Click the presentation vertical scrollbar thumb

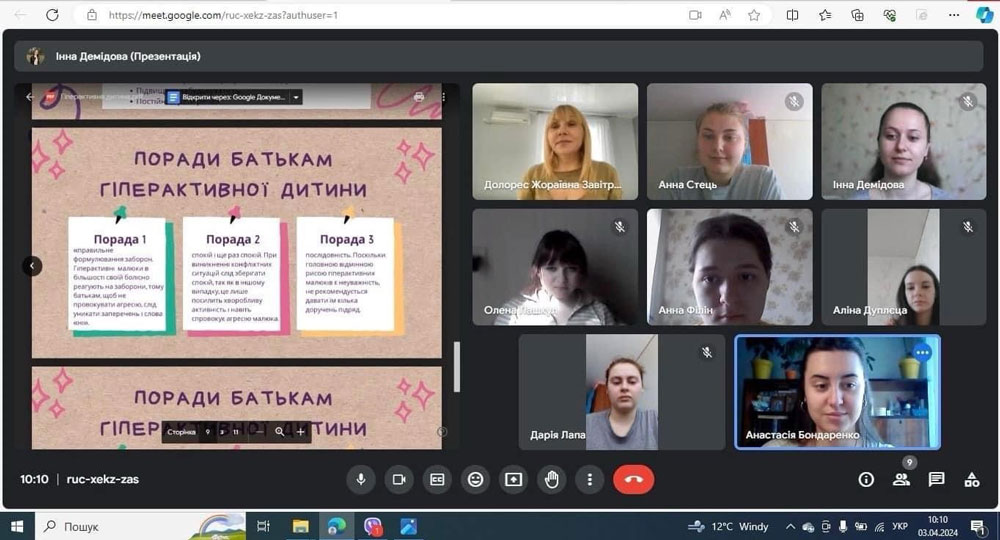[x=457, y=367]
